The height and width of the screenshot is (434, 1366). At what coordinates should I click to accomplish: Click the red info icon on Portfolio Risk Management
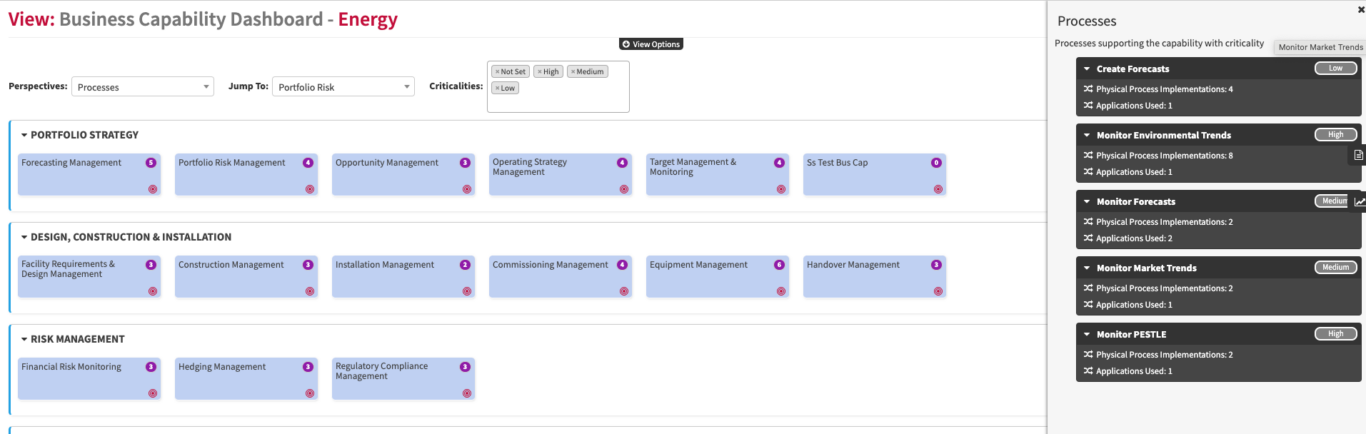310,189
